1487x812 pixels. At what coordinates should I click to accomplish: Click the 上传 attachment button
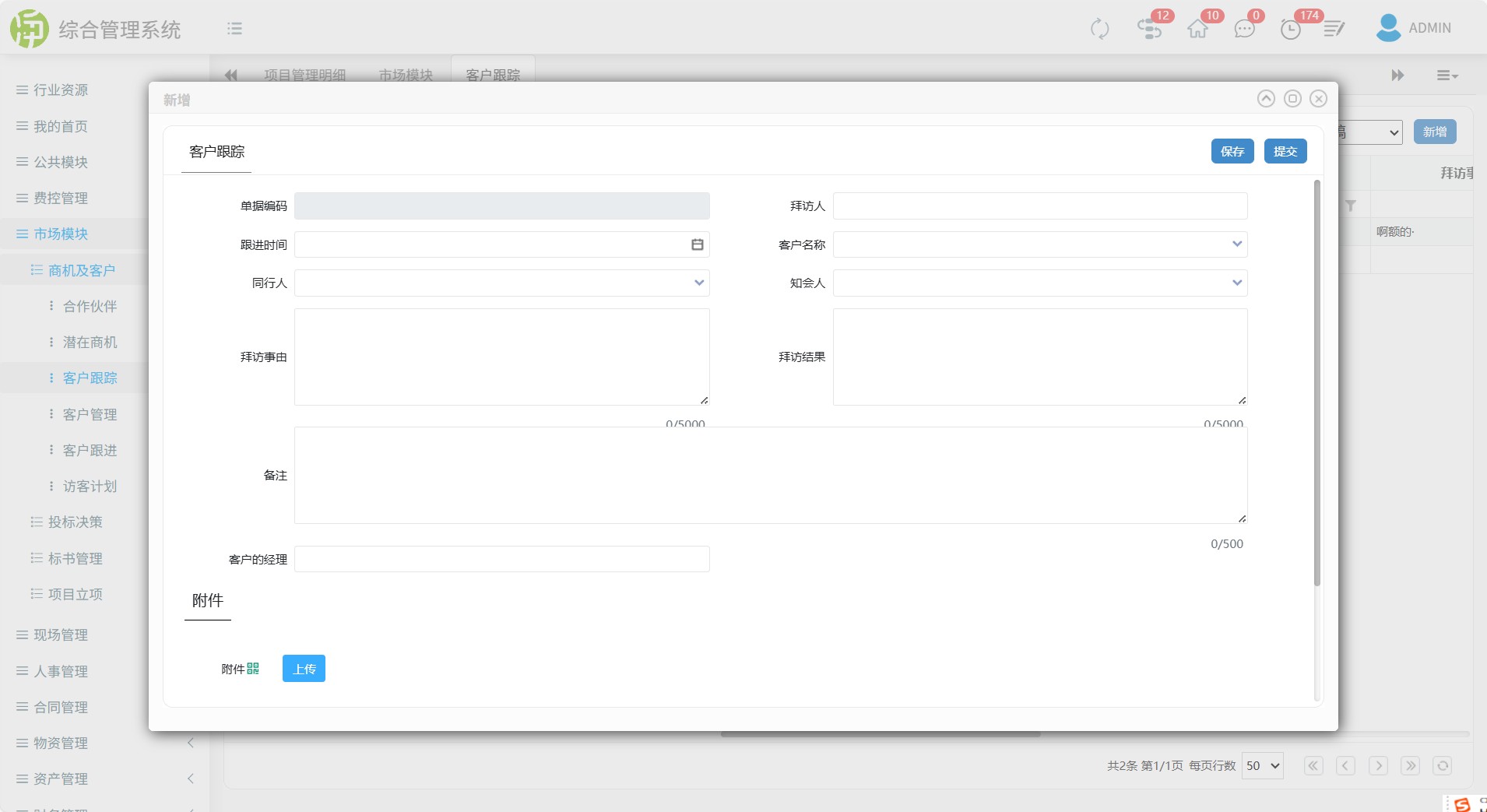pos(304,669)
